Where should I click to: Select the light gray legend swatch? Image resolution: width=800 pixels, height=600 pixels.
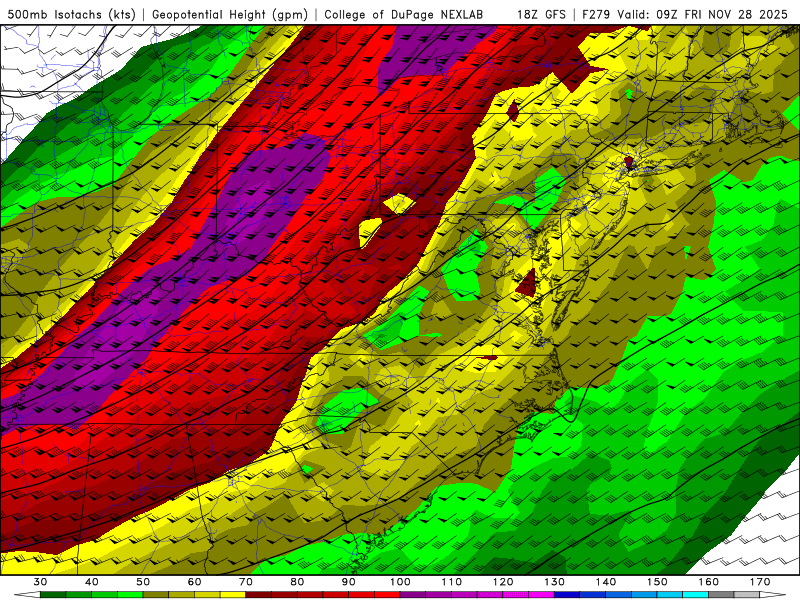click(x=746, y=595)
